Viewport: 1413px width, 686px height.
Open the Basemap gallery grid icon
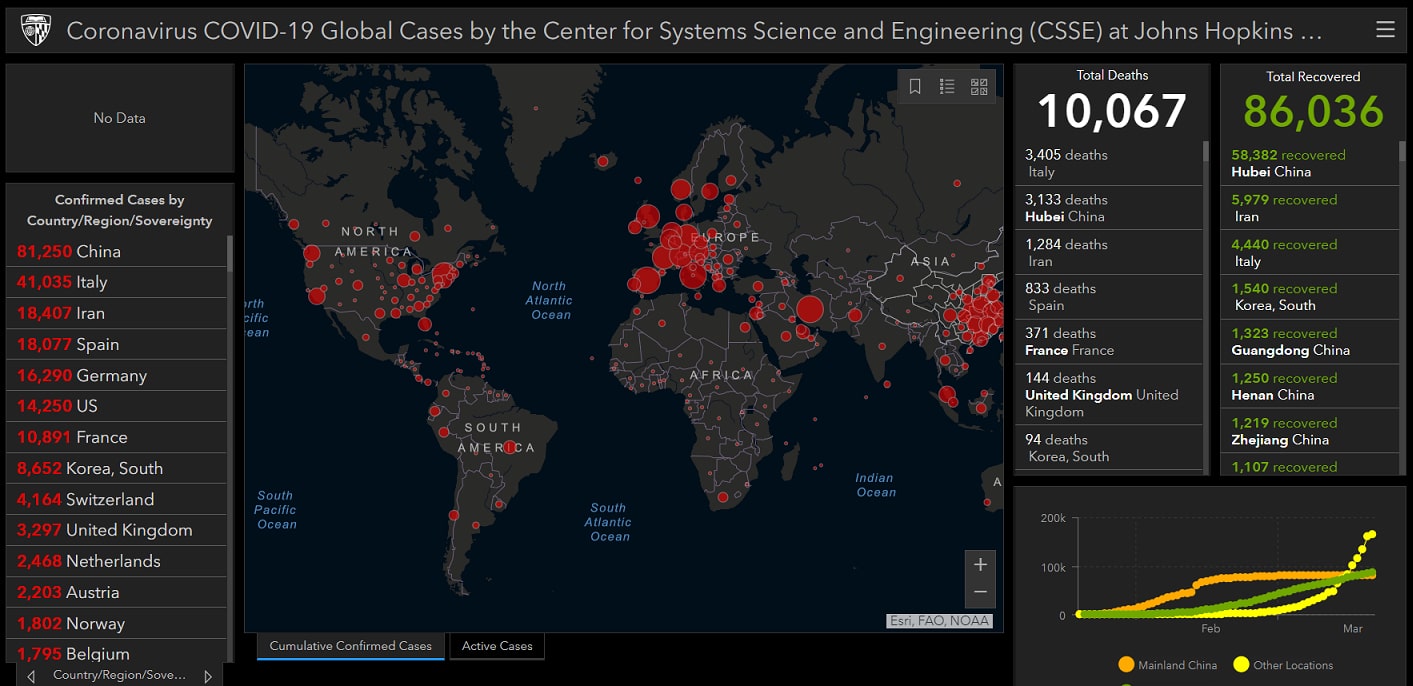tap(979, 87)
